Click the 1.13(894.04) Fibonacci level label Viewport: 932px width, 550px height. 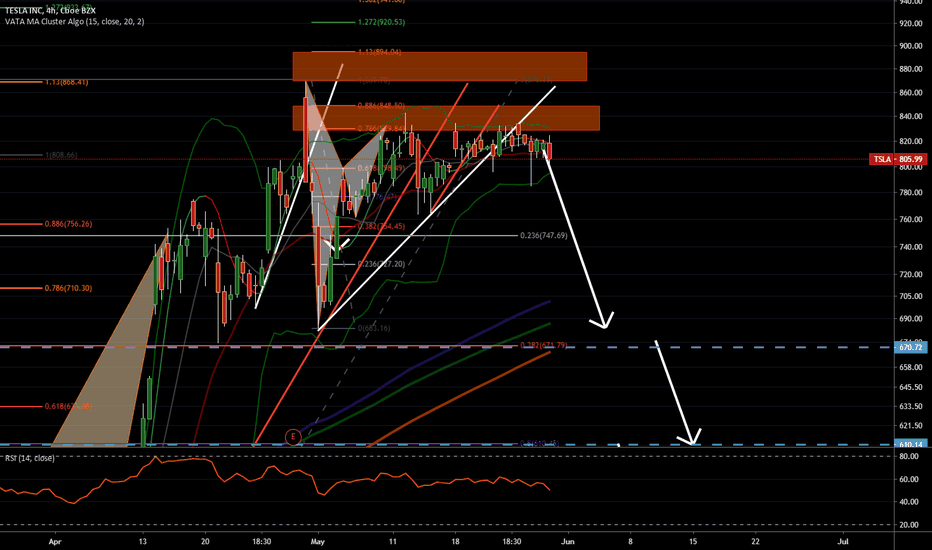379,52
